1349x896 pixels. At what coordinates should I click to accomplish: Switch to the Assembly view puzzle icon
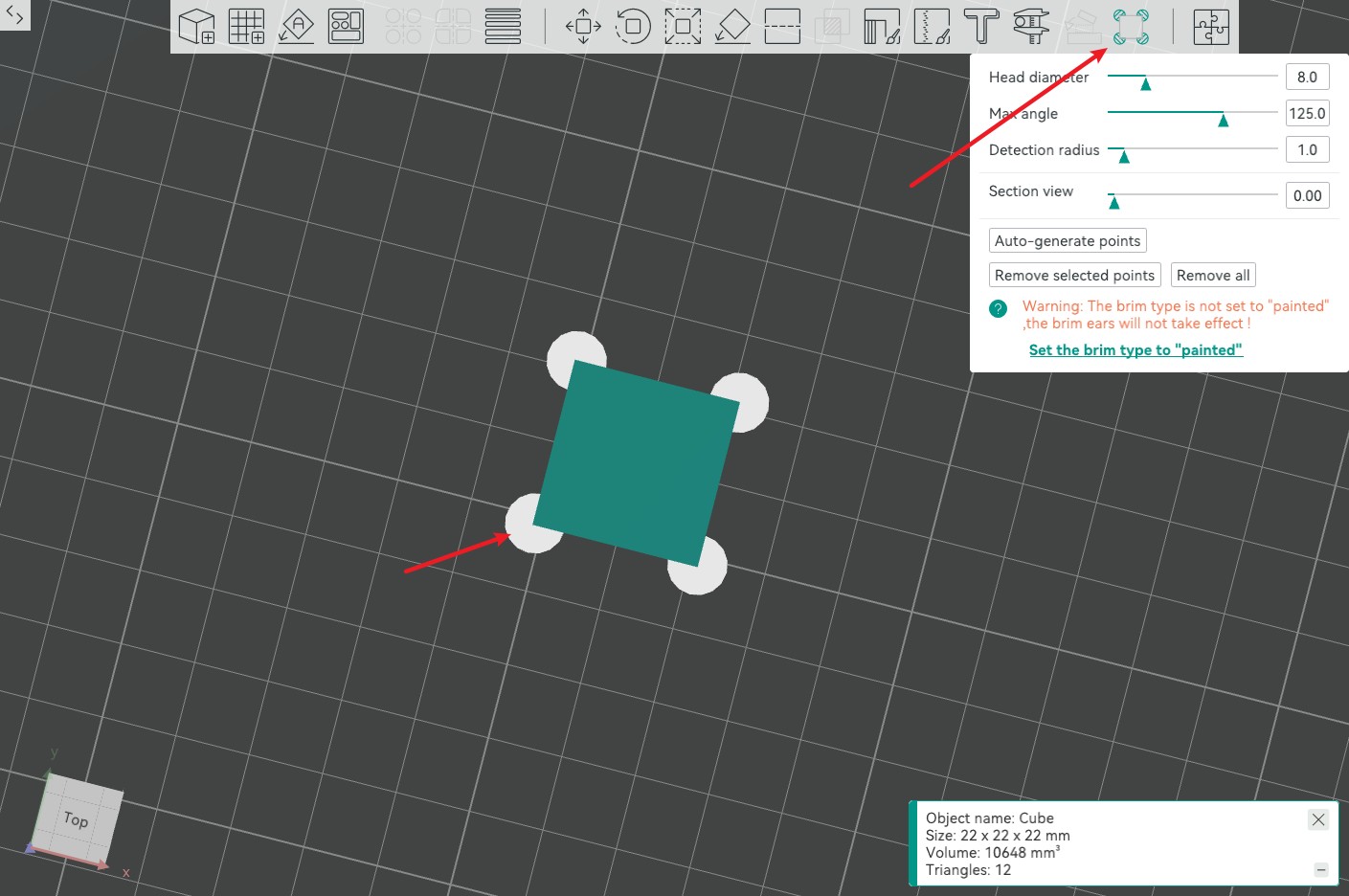coord(1211,27)
